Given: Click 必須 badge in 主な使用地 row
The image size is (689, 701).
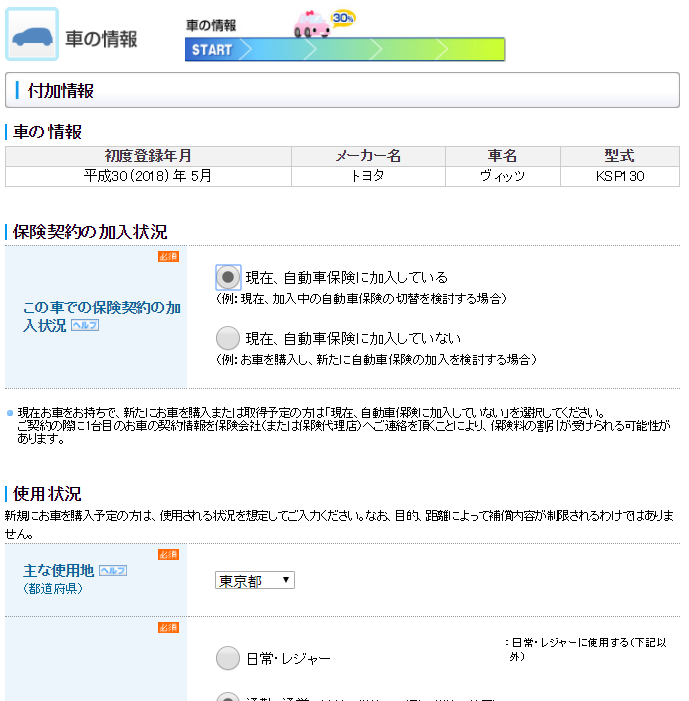Looking at the screenshot, I should point(168,554).
